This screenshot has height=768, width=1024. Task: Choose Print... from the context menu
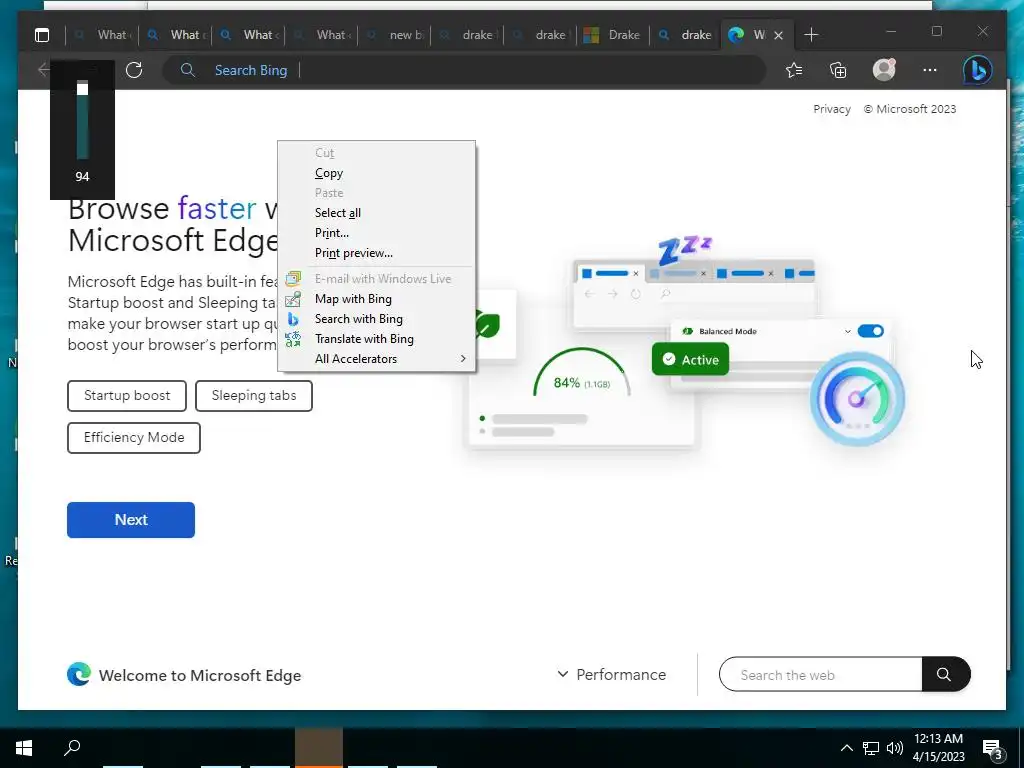tap(376, 232)
